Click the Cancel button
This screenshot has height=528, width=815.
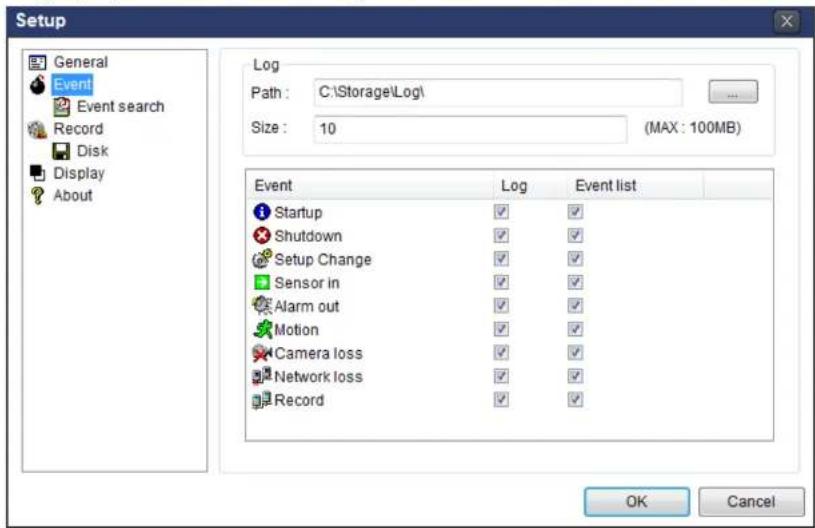click(x=751, y=501)
